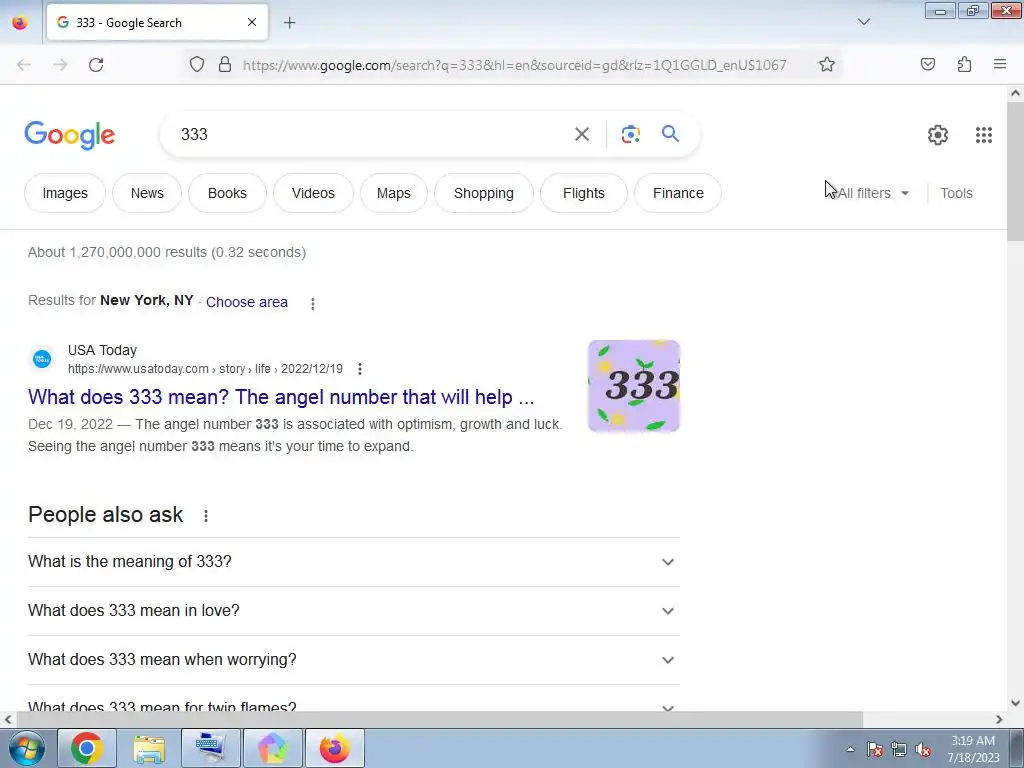
Task: Open the Windows Start menu
Action: [26, 748]
